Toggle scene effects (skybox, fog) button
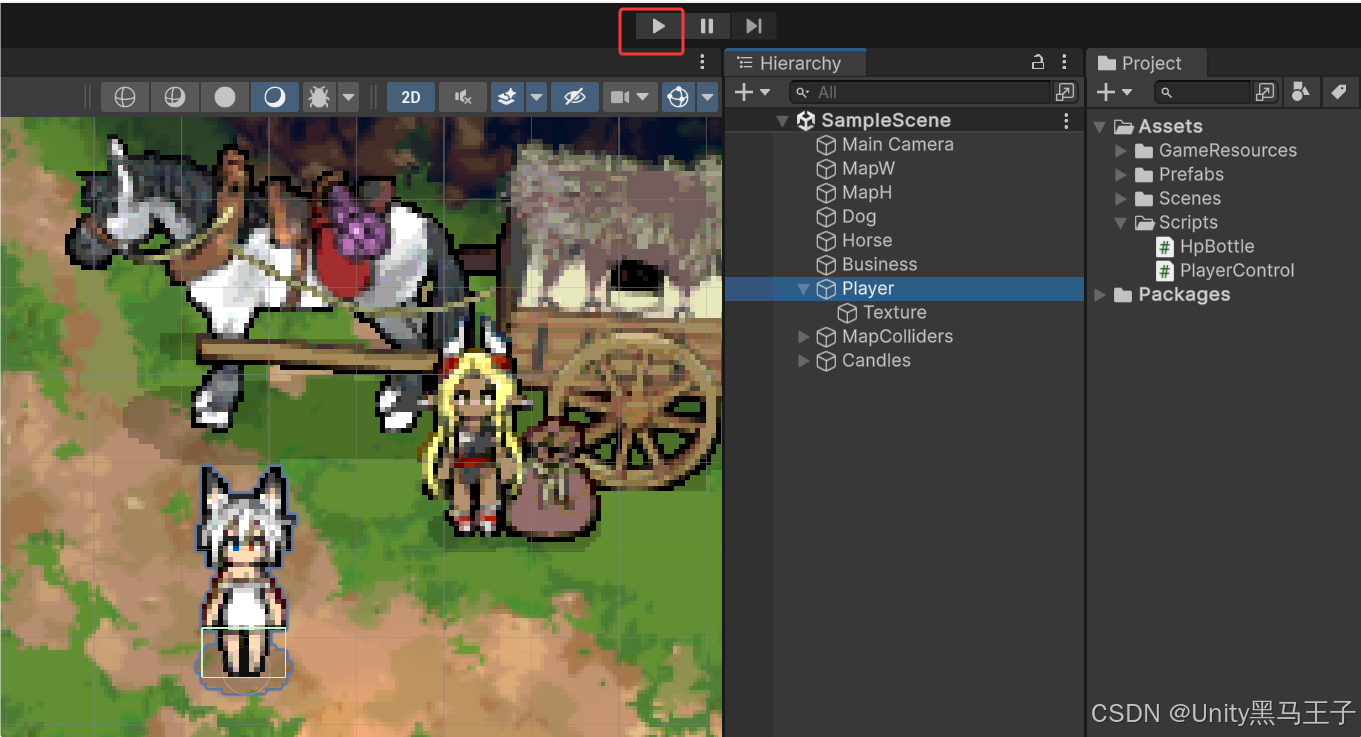This screenshot has height=737, width=1361. point(508,97)
